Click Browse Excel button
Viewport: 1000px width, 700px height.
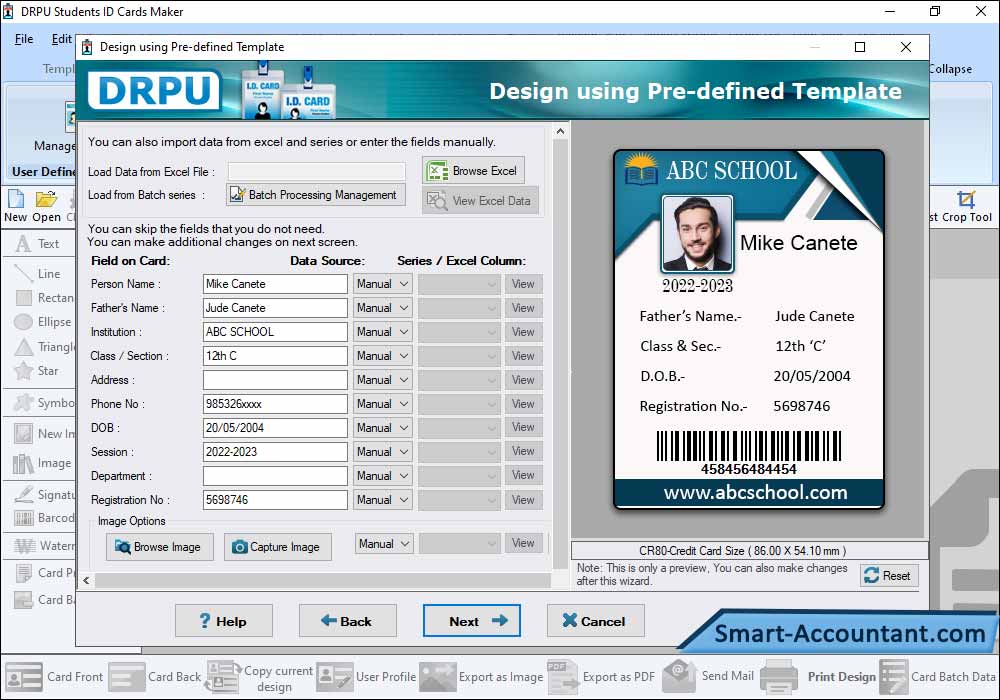(473, 171)
